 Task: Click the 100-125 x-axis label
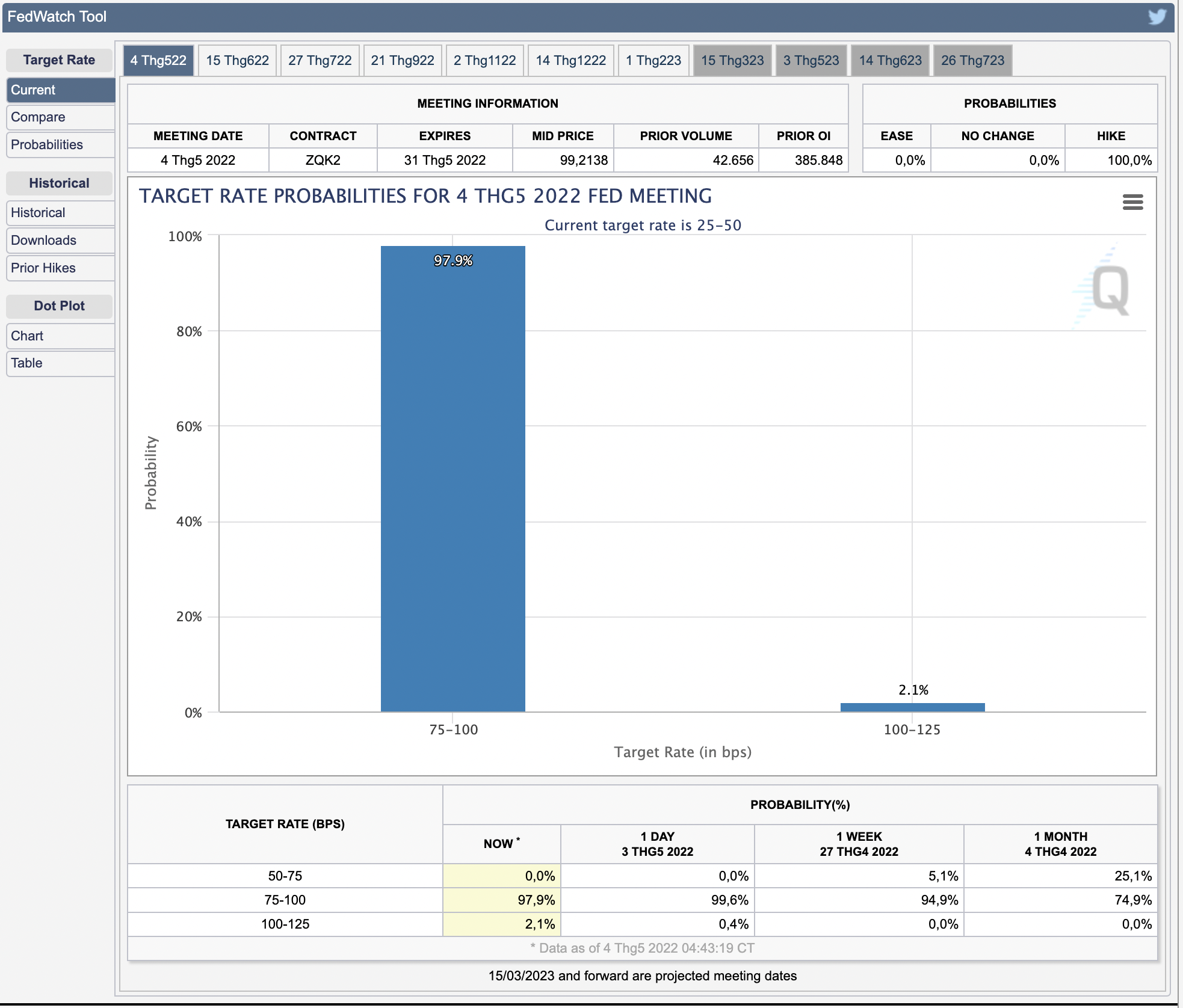pyautogui.click(x=912, y=730)
